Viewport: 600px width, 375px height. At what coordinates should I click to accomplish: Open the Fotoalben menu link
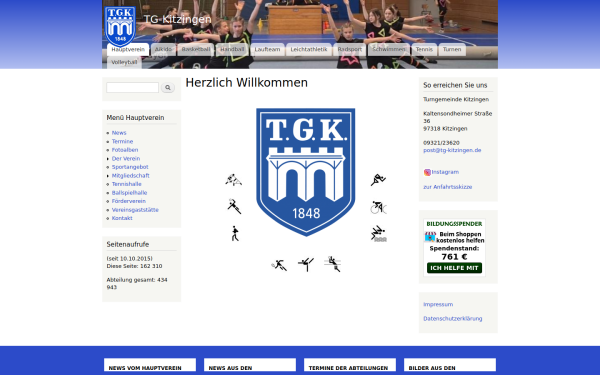pyautogui.click(x=125, y=150)
